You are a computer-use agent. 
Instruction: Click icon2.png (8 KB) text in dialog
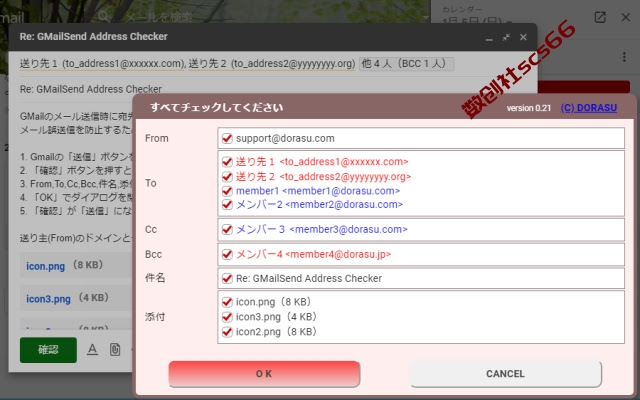276,332
